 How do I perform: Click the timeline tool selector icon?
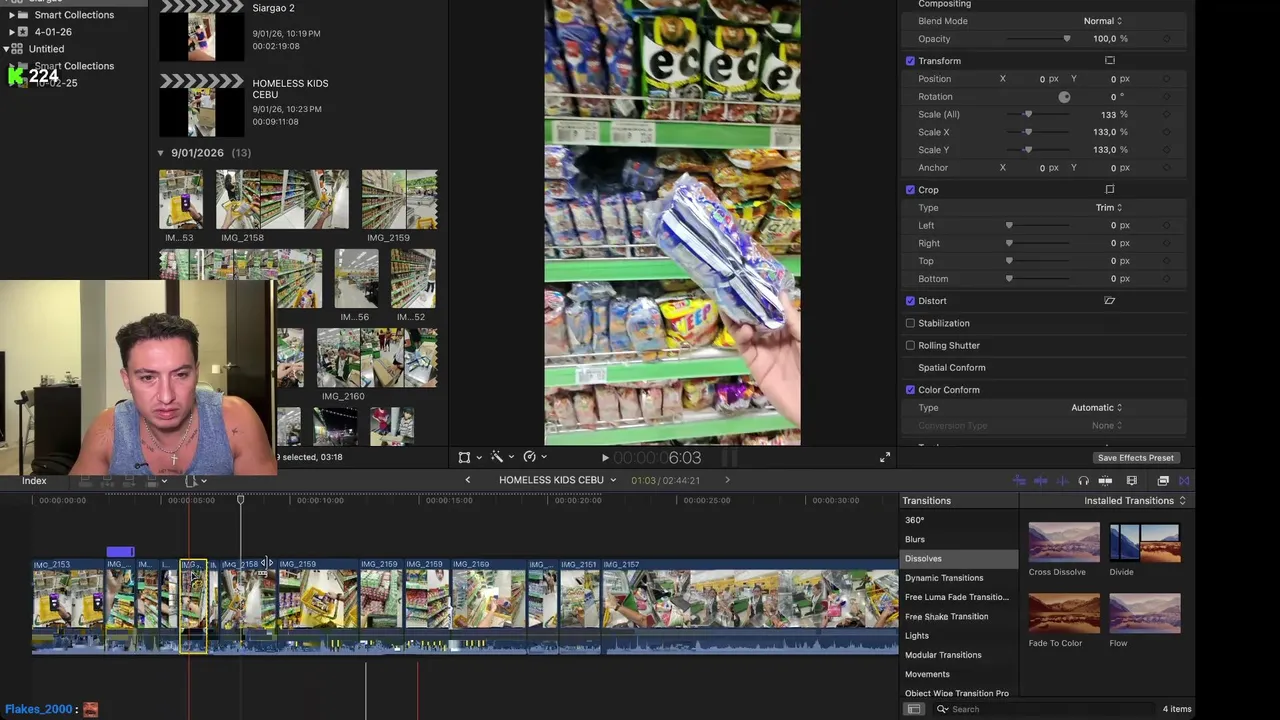click(192, 481)
